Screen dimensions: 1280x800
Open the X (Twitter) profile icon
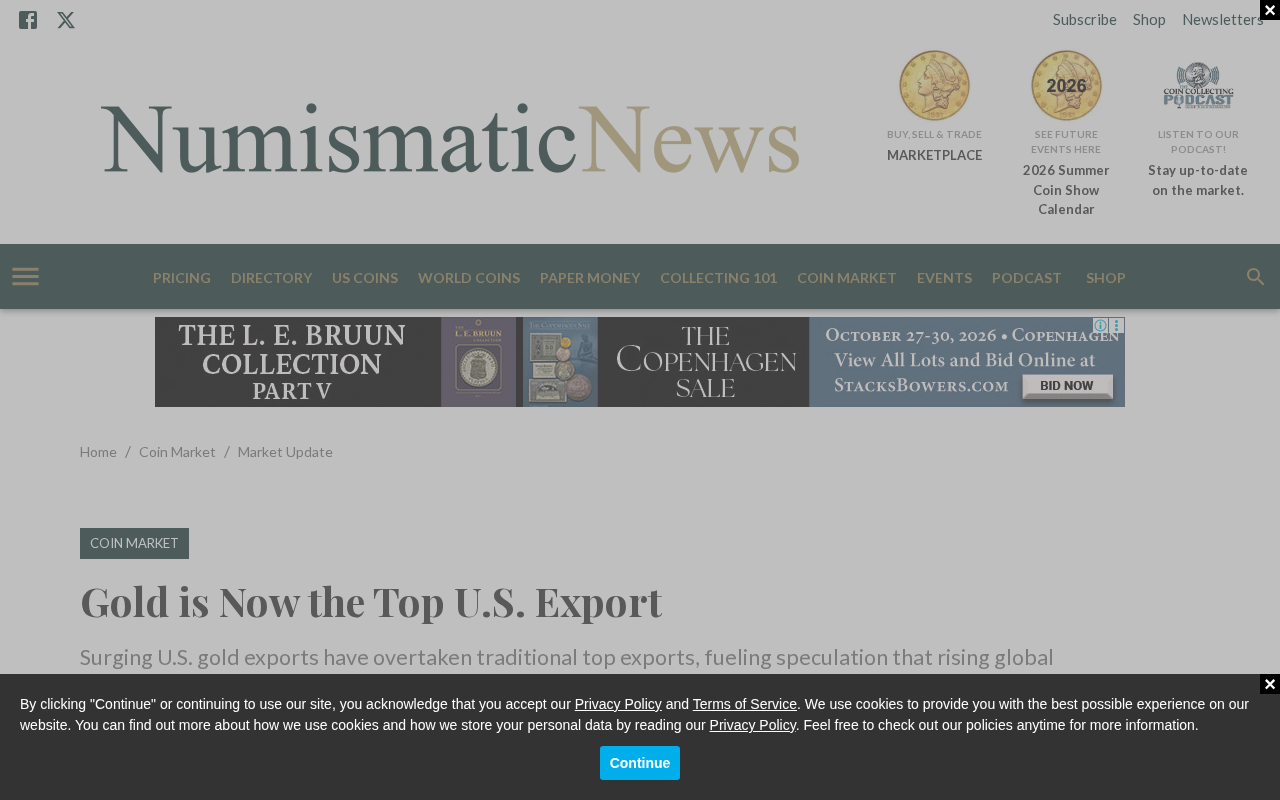pyautogui.click(x=66, y=20)
